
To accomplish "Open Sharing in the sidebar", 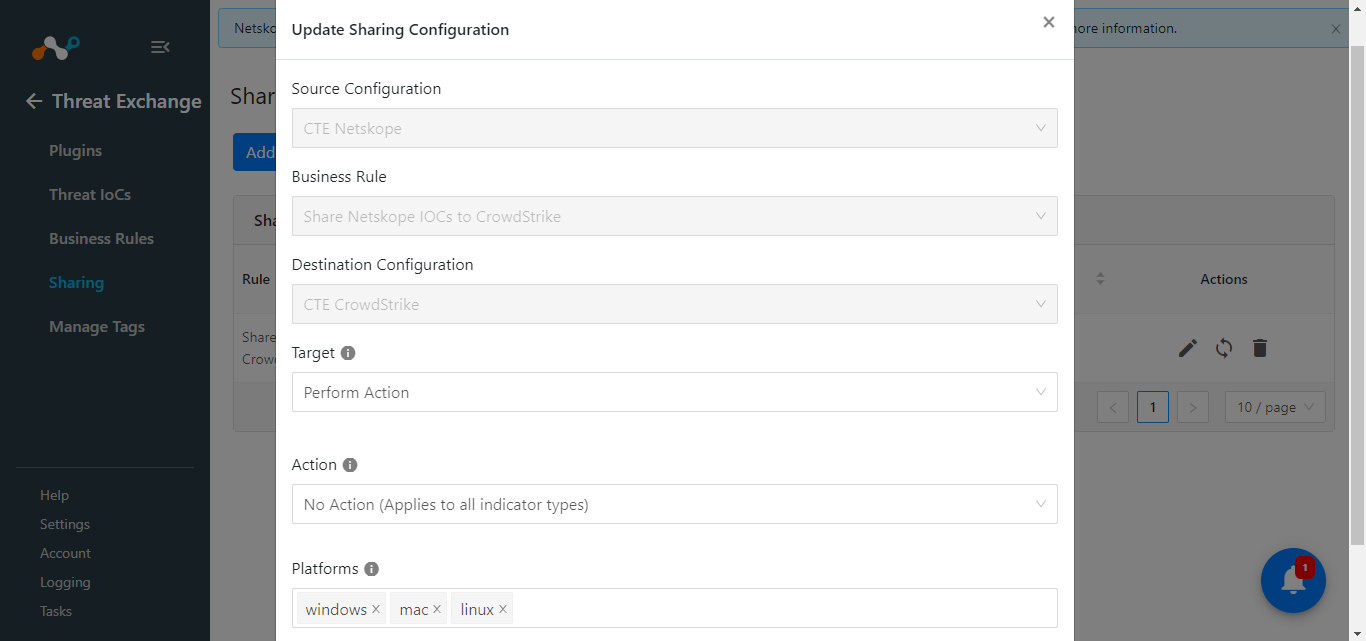I will click(76, 283).
